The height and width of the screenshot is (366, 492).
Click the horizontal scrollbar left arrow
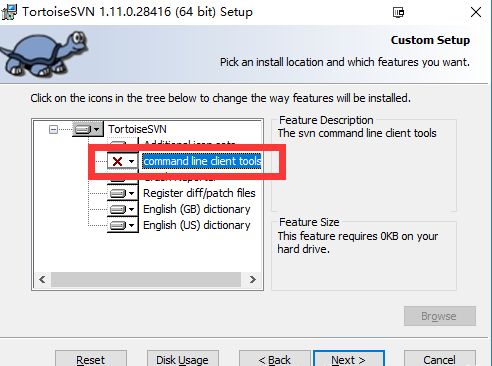tap(42, 279)
